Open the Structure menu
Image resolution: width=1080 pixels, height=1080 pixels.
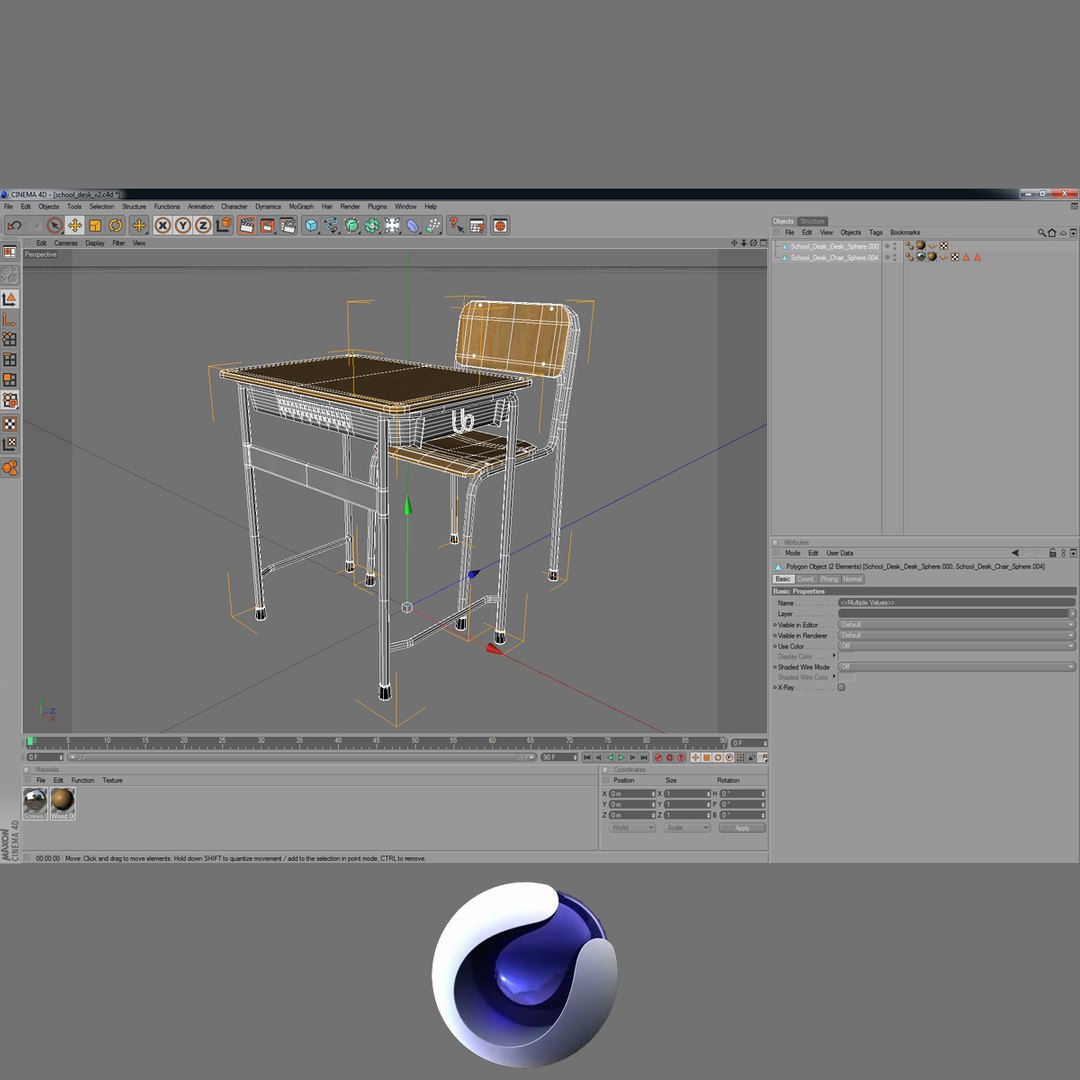coord(134,207)
